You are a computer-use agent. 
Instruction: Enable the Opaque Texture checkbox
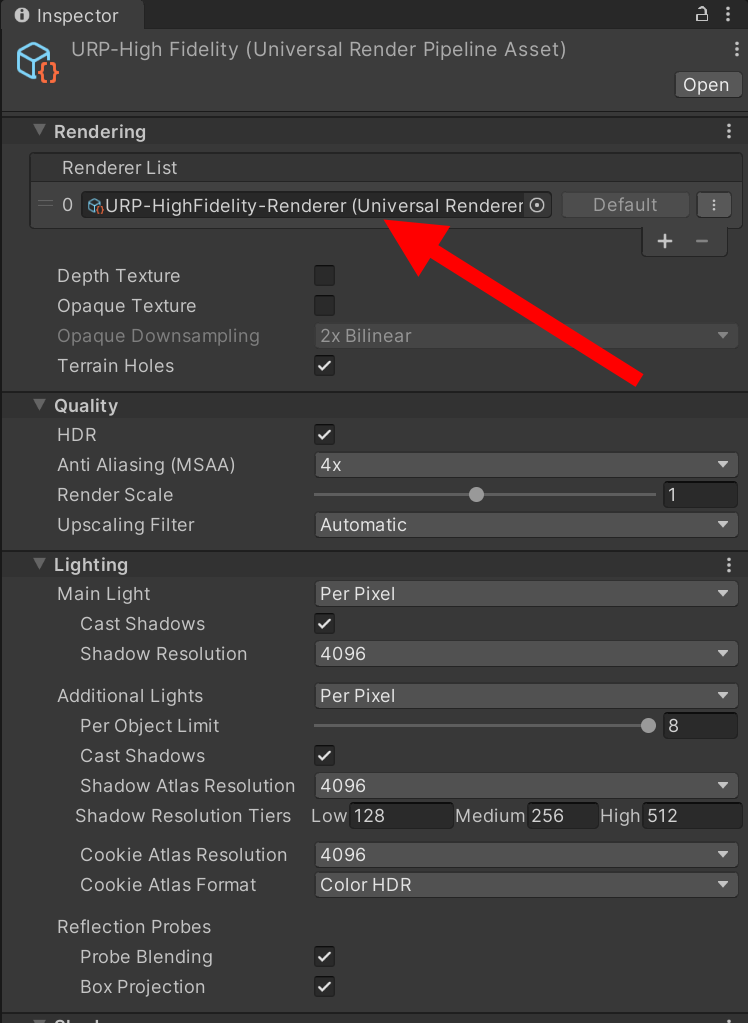pyautogui.click(x=324, y=305)
